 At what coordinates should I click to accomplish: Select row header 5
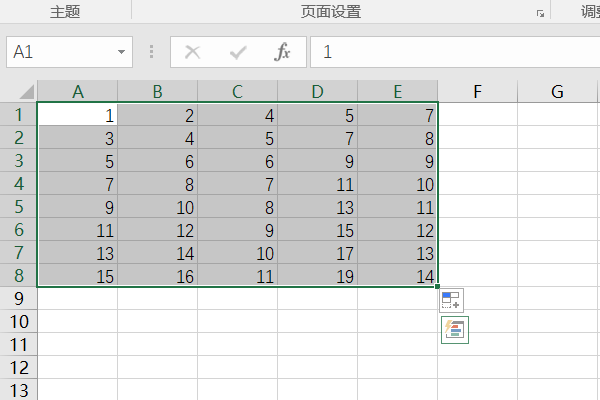tap(18, 207)
